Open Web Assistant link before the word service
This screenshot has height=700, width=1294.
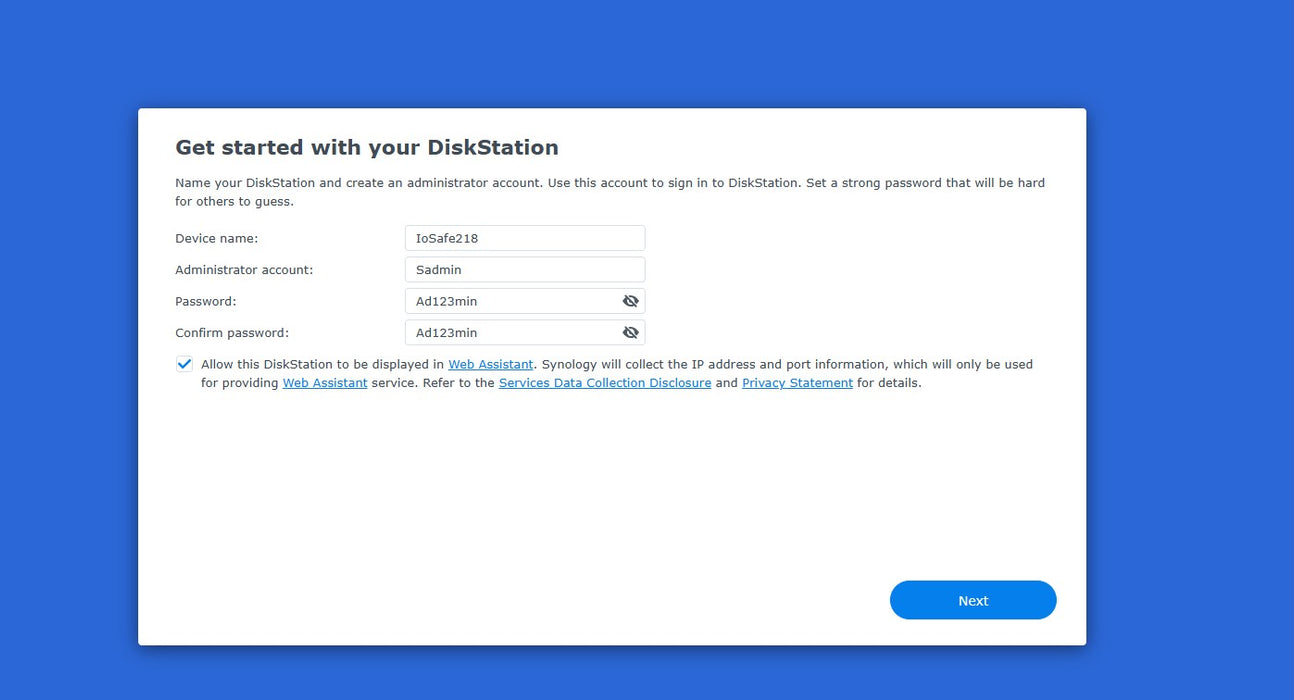point(324,383)
